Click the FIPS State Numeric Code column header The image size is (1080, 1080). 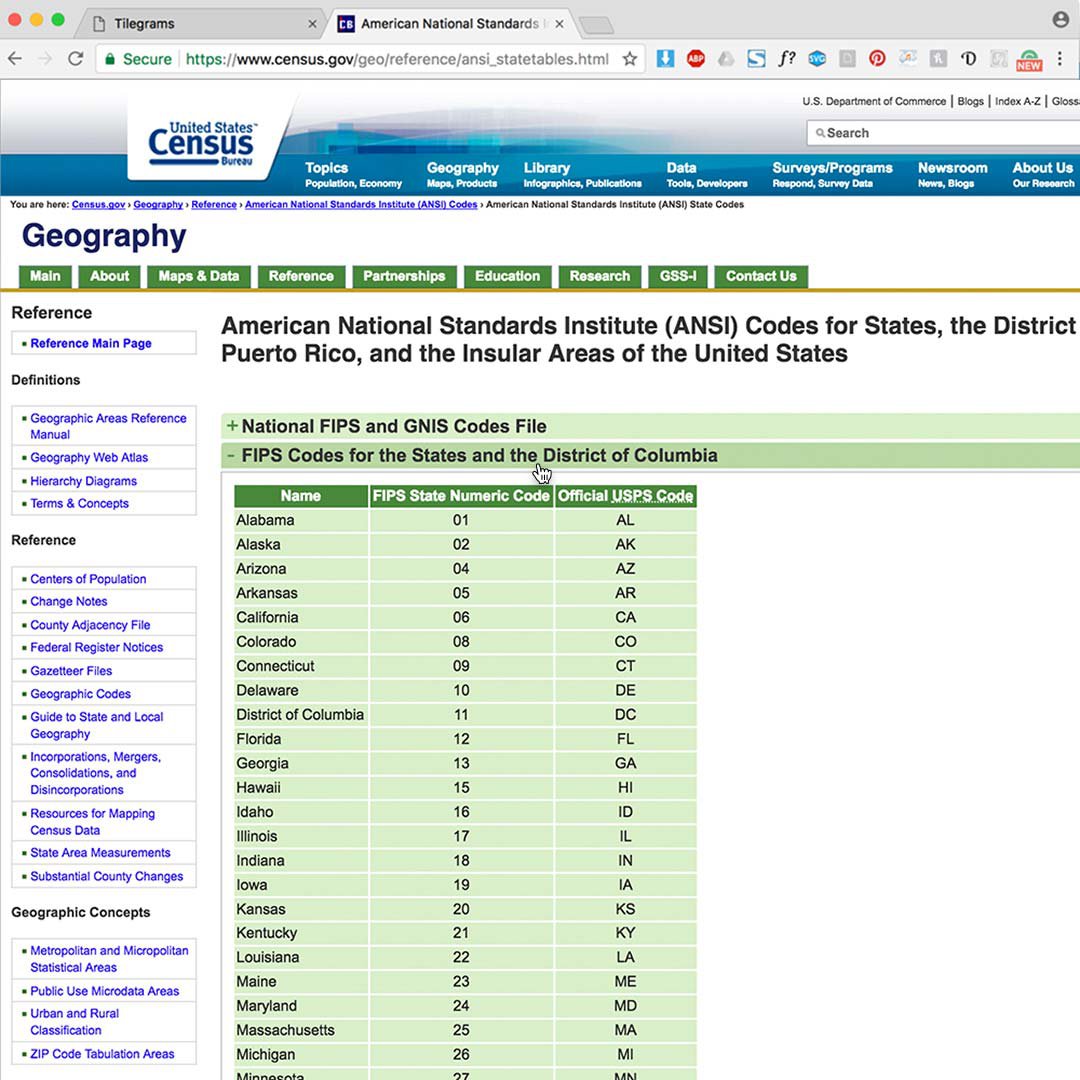coord(461,496)
